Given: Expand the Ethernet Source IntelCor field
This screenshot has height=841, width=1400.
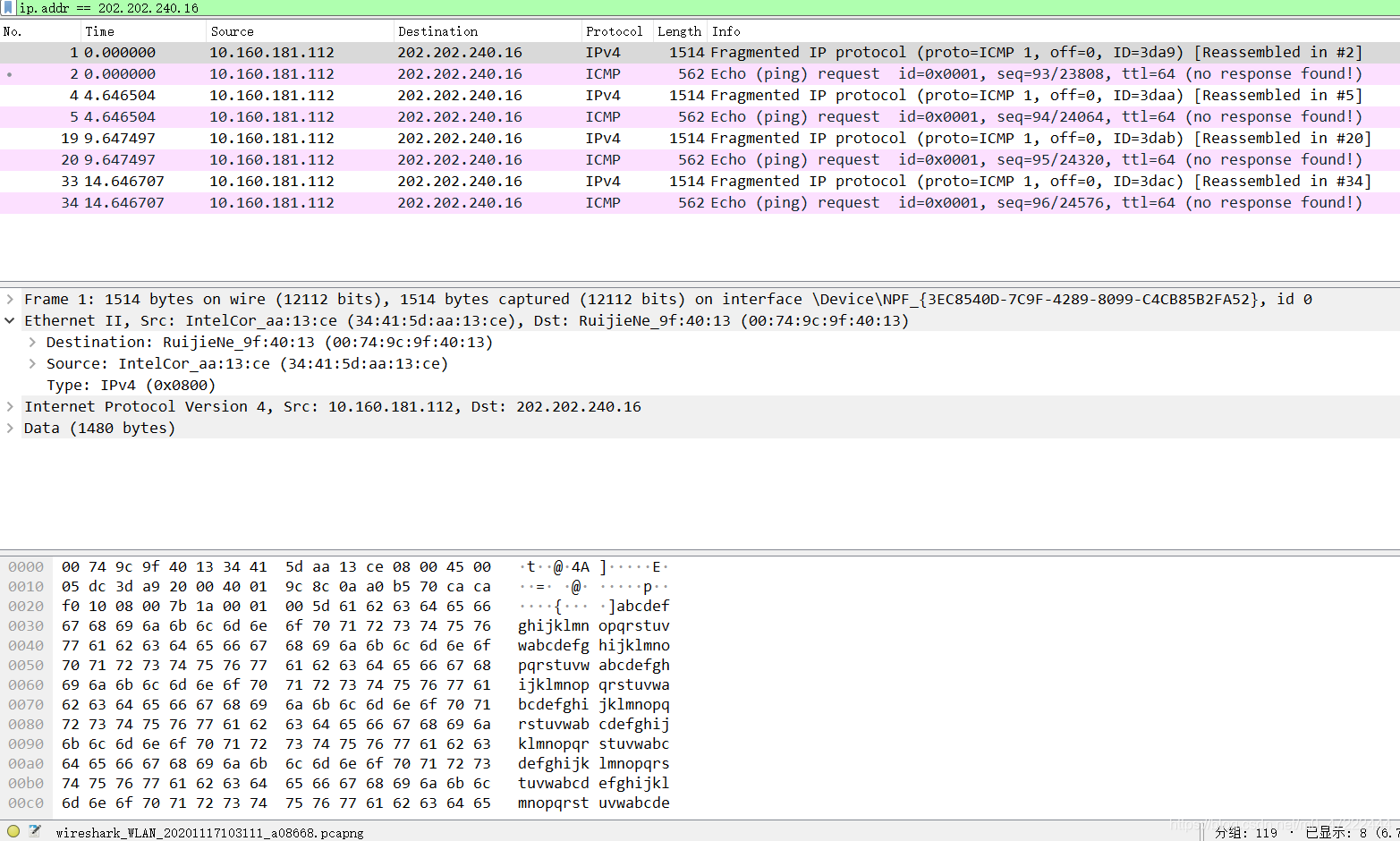Looking at the screenshot, I should point(32,363).
